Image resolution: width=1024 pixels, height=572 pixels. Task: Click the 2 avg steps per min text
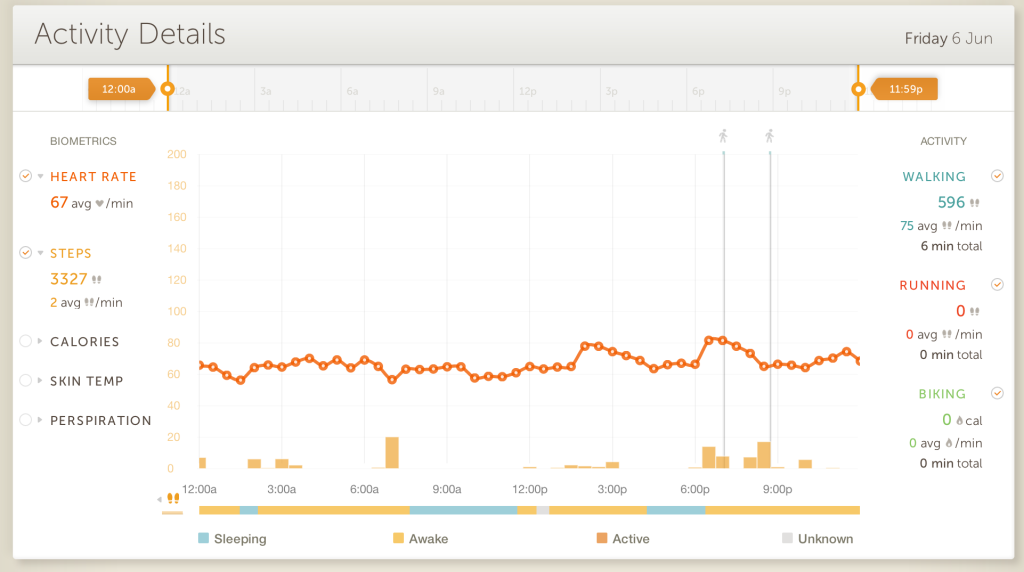click(86, 302)
